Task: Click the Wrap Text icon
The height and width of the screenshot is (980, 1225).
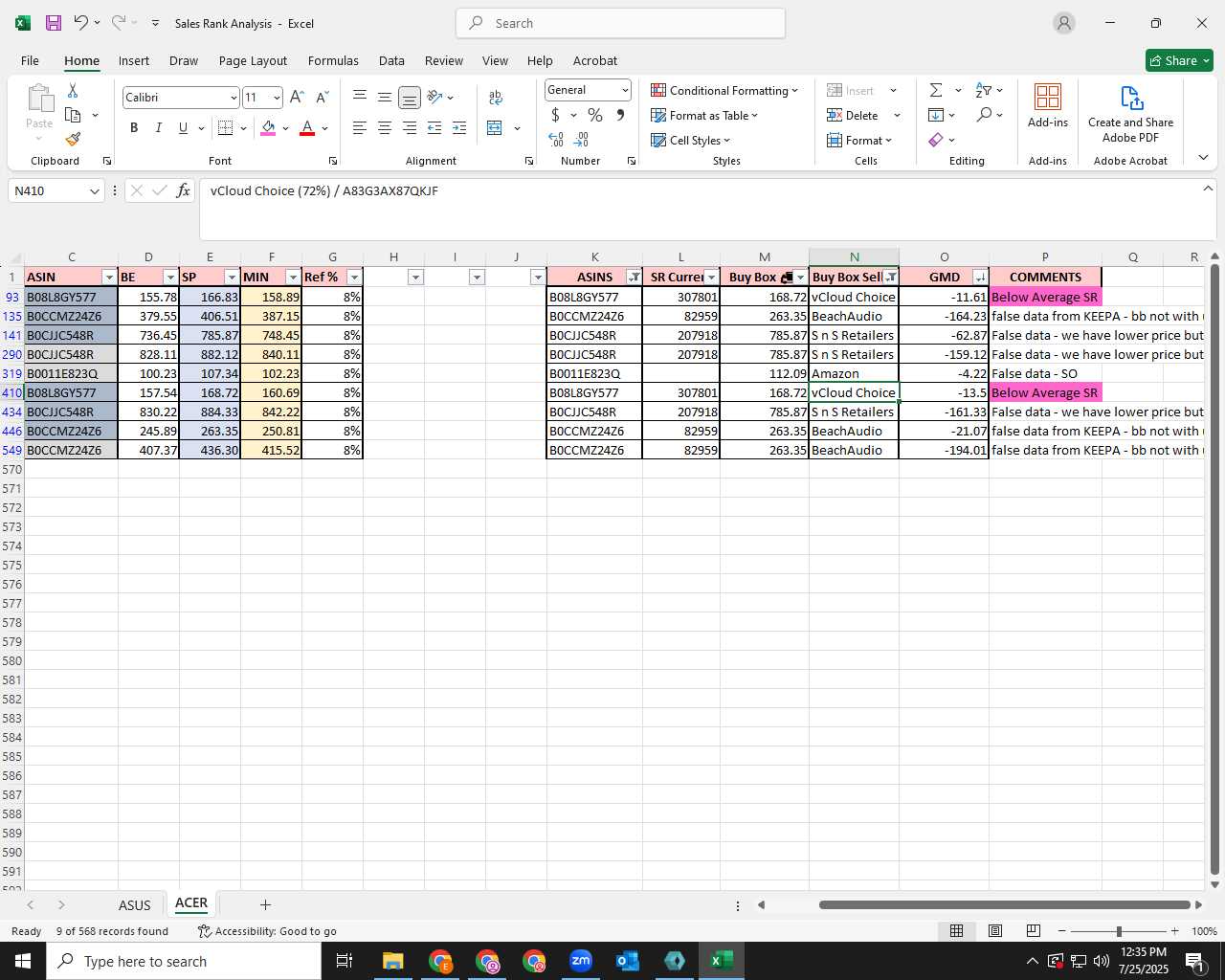Action: click(496, 97)
